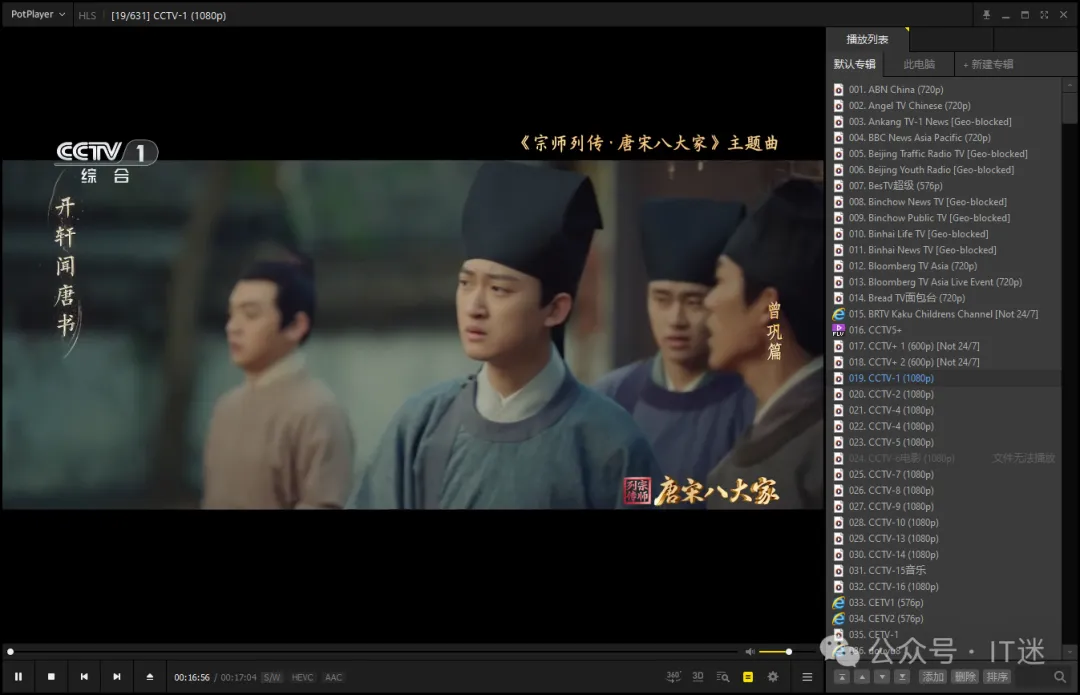Click the playback seek bar

372,652
